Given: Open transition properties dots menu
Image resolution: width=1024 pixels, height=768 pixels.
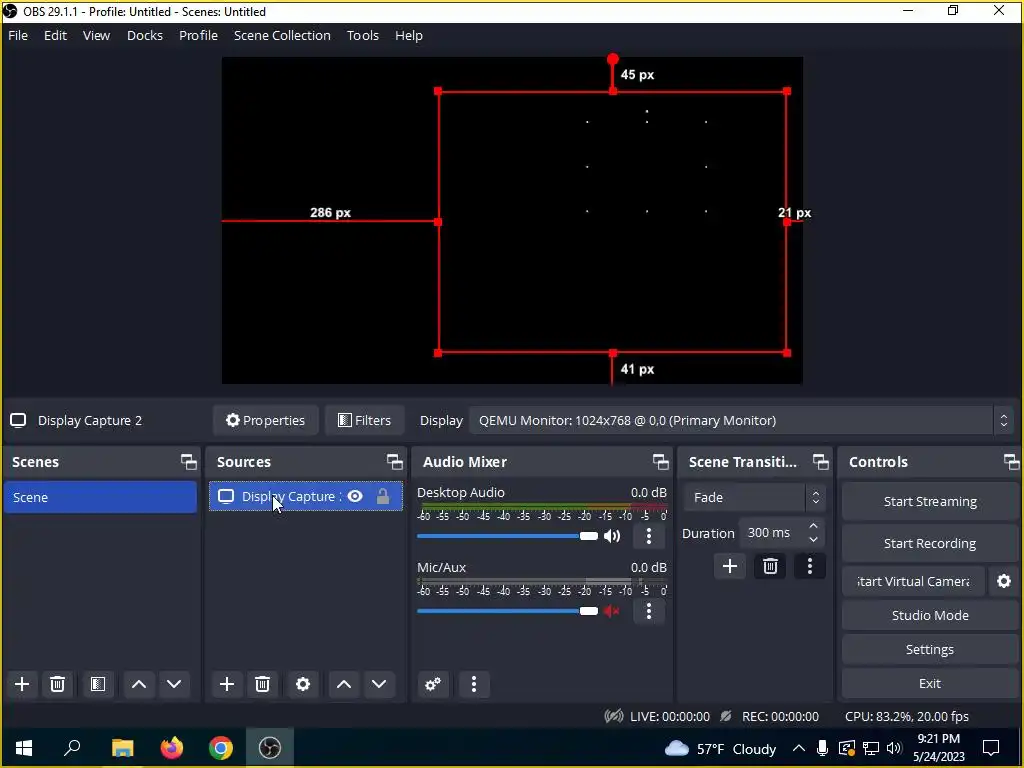Looking at the screenshot, I should tap(810, 566).
